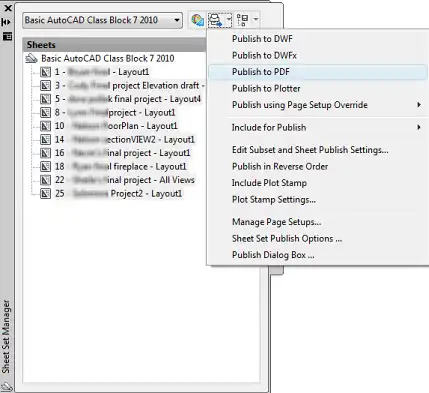Viewport: 429px width, 393px height.
Task: Click the Sheet Selections icon
Action: pyautogui.click(x=243, y=20)
